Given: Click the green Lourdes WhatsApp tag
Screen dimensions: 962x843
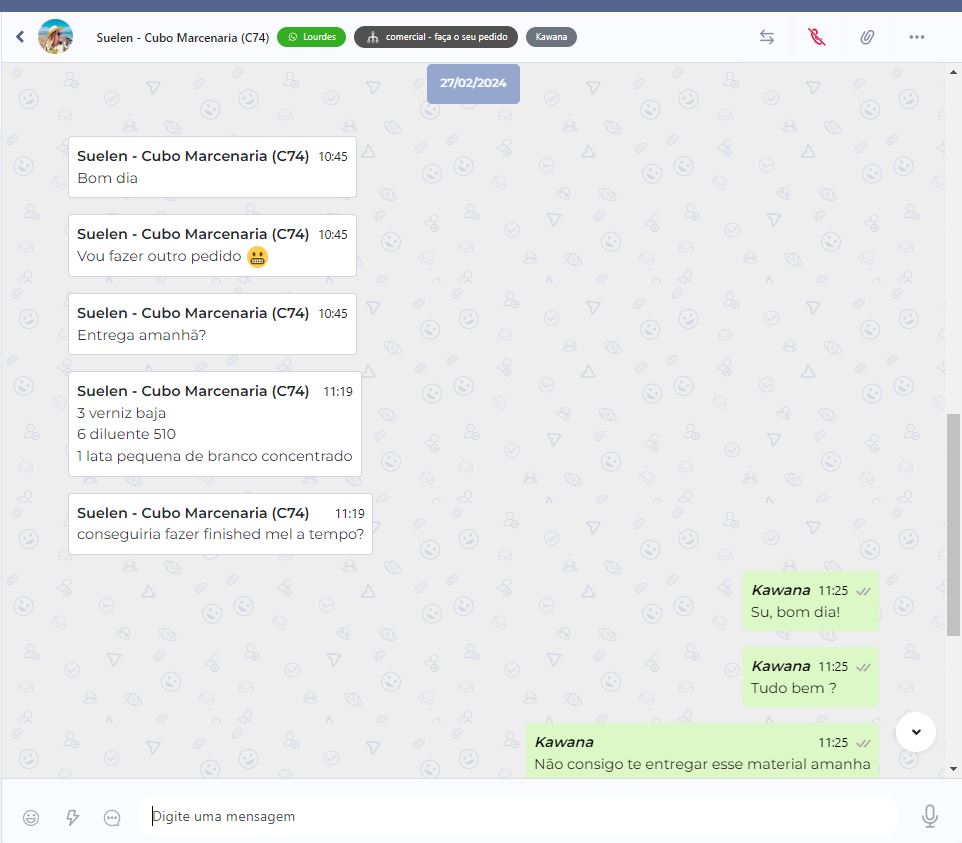Looking at the screenshot, I should click(312, 37).
